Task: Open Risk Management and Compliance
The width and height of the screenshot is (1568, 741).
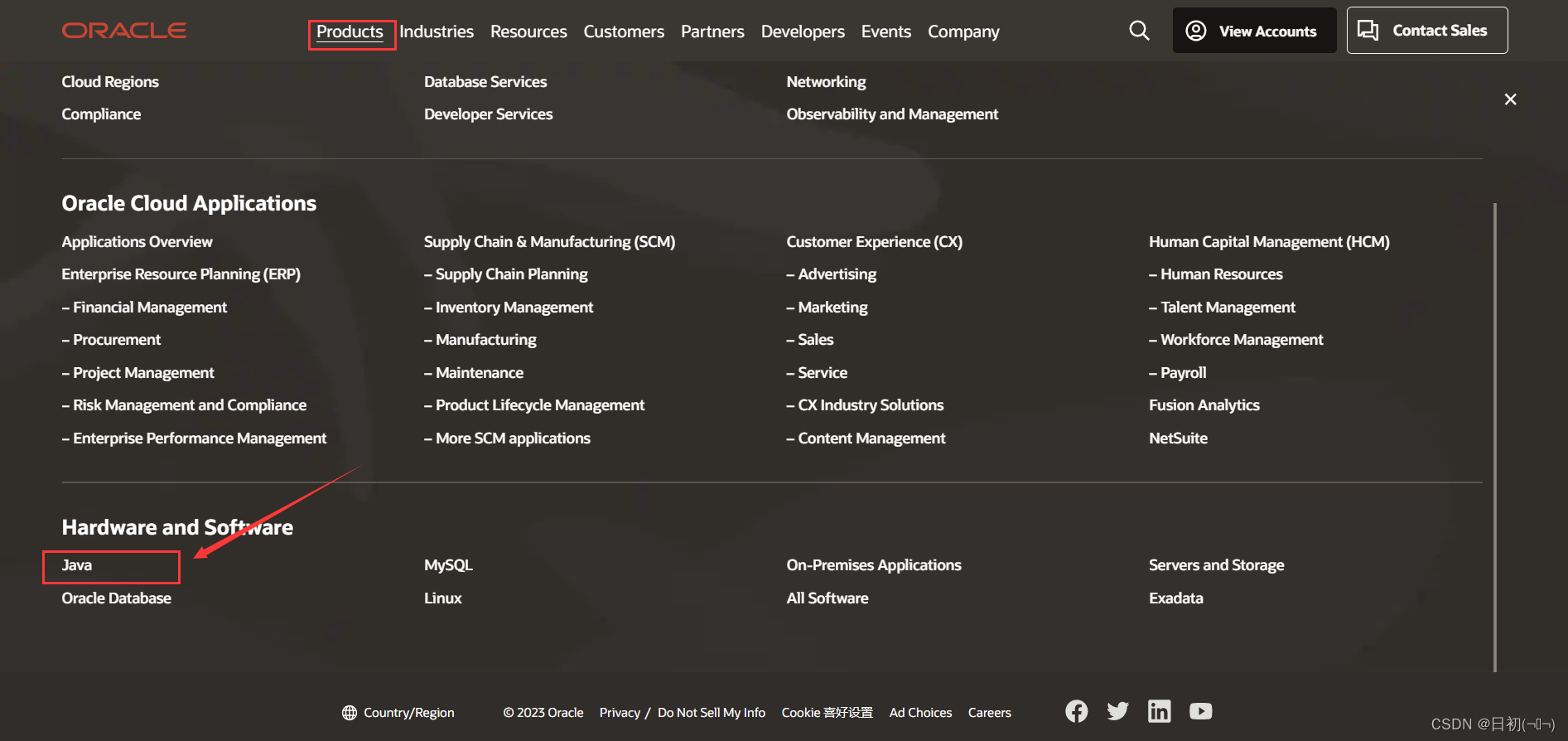Action: coord(184,405)
